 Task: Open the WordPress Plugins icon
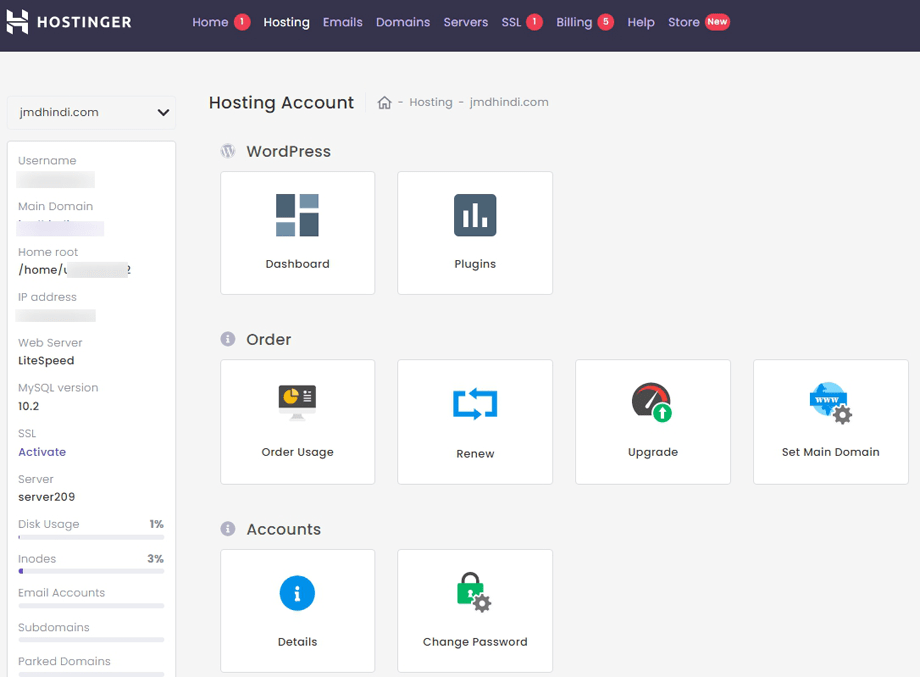point(475,215)
